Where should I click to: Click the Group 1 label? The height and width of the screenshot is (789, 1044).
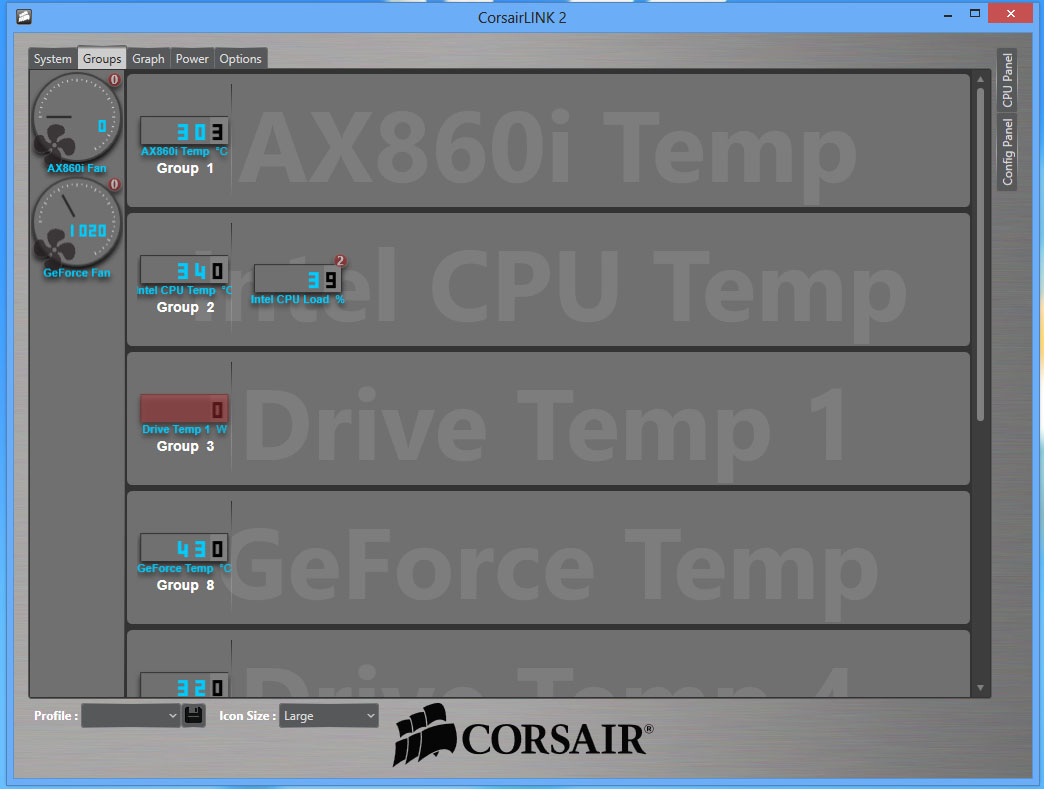pyautogui.click(x=185, y=168)
